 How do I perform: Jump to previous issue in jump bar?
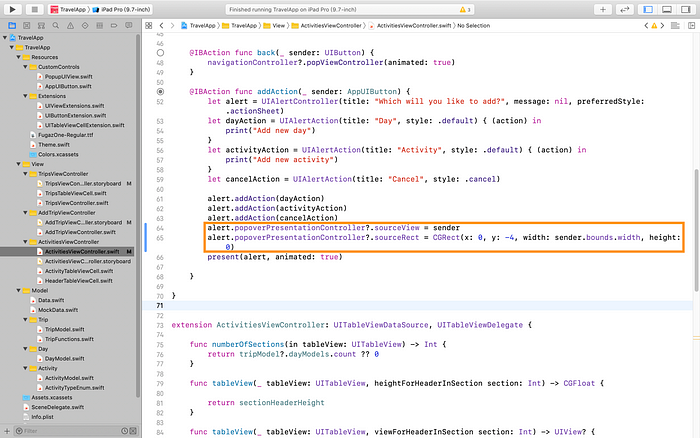point(646,25)
